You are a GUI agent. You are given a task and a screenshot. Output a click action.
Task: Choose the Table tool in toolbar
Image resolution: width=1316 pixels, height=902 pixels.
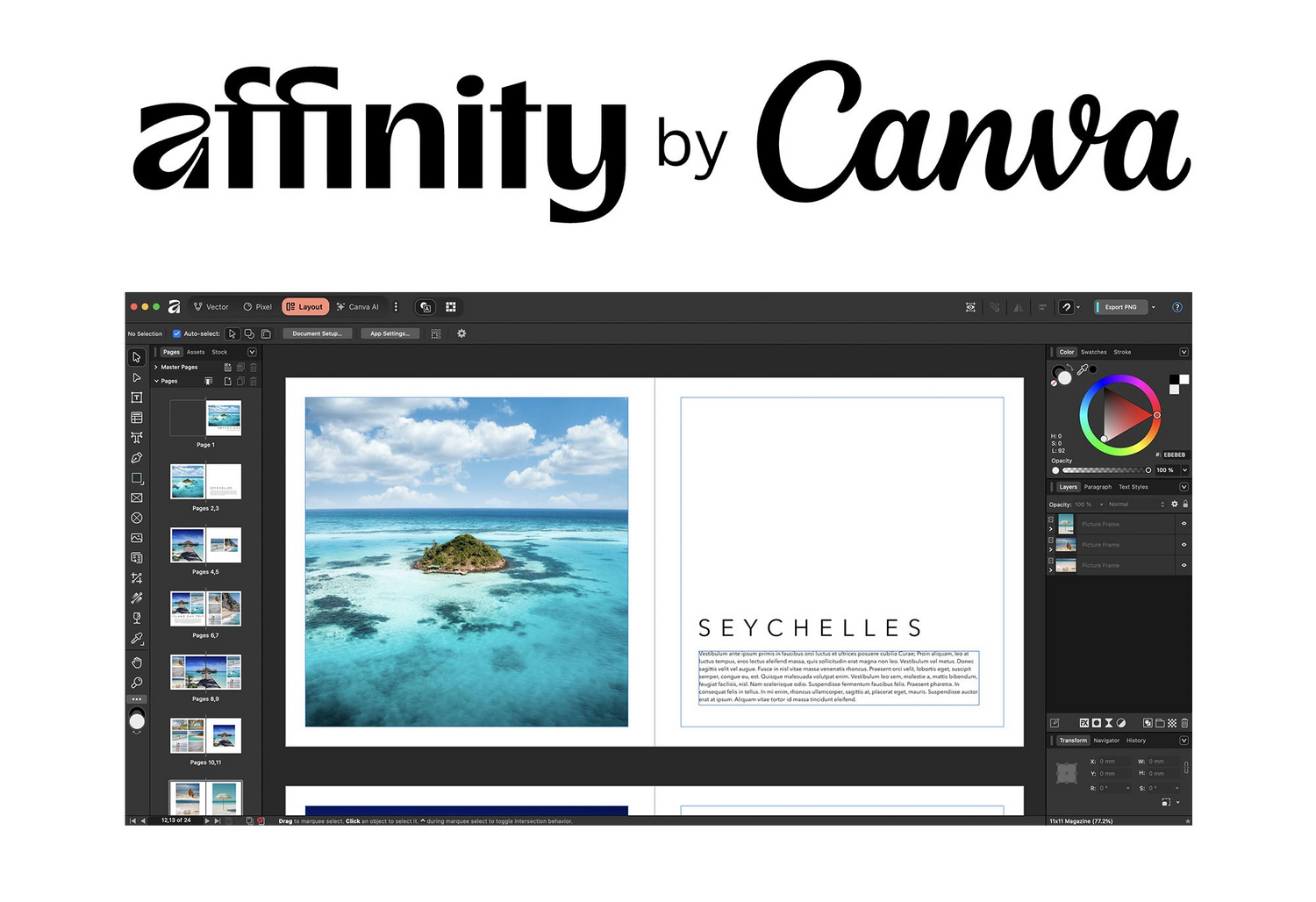[x=137, y=418]
